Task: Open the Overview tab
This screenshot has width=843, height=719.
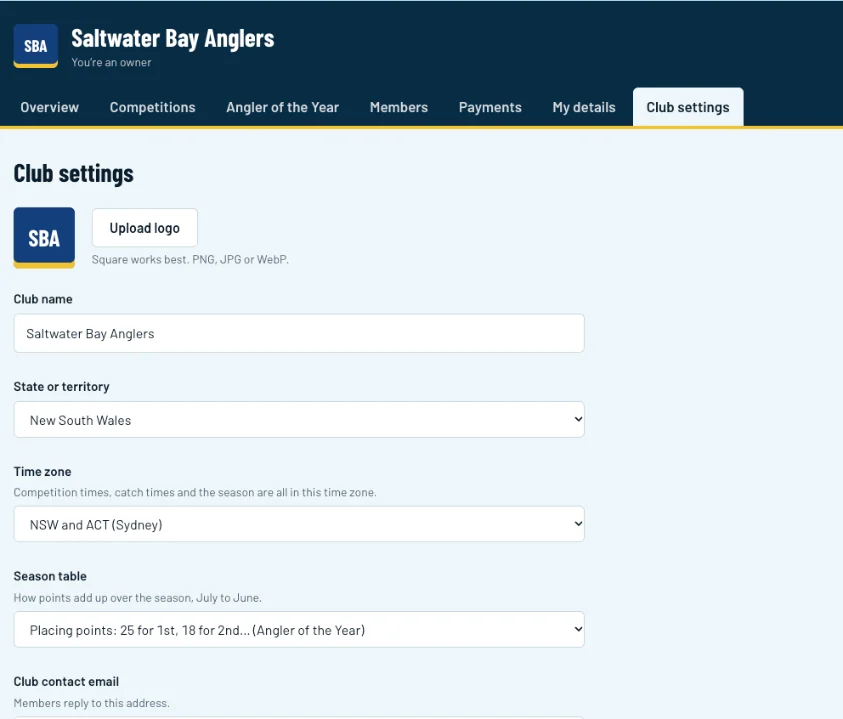Action: (x=49, y=107)
